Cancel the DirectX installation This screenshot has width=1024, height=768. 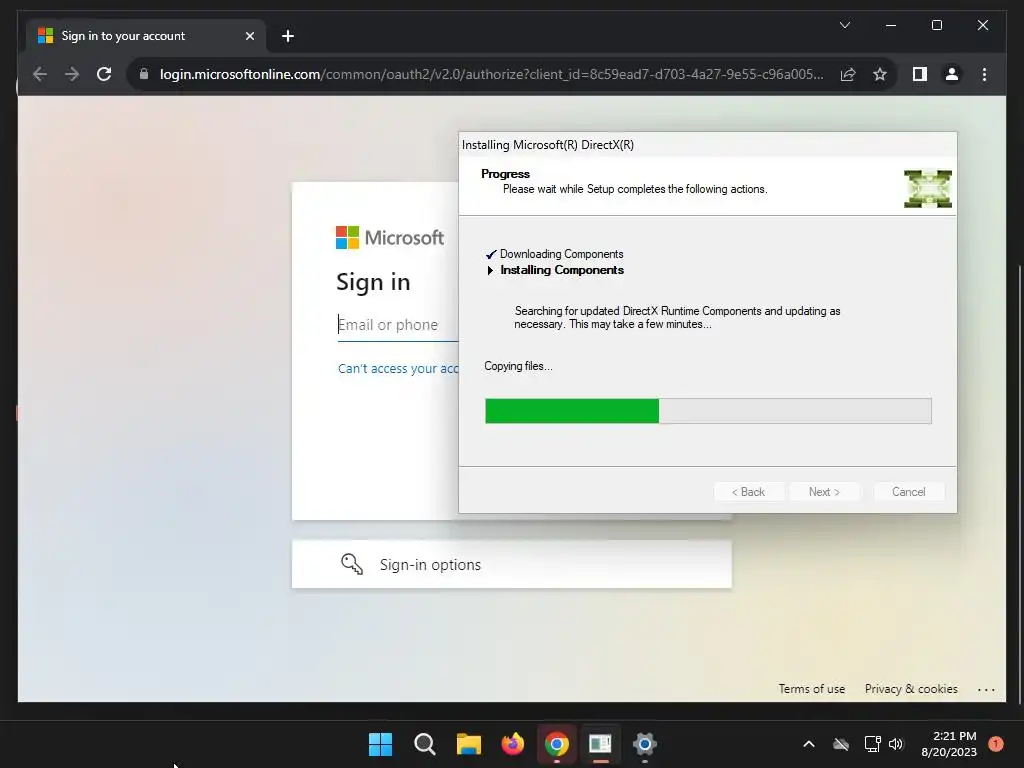coord(908,492)
